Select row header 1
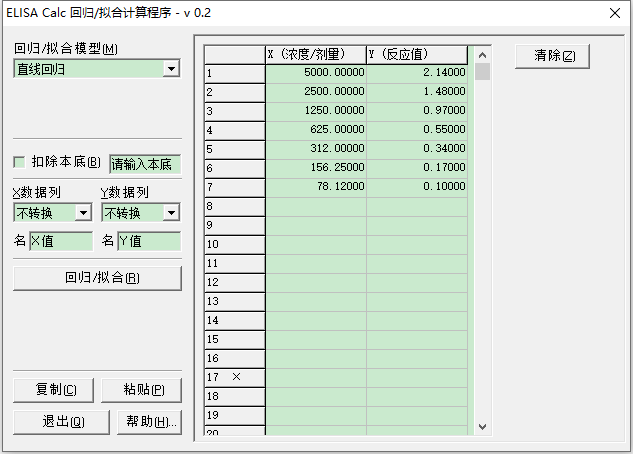The height and width of the screenshot is (454, 633). [x=235, y=74]
